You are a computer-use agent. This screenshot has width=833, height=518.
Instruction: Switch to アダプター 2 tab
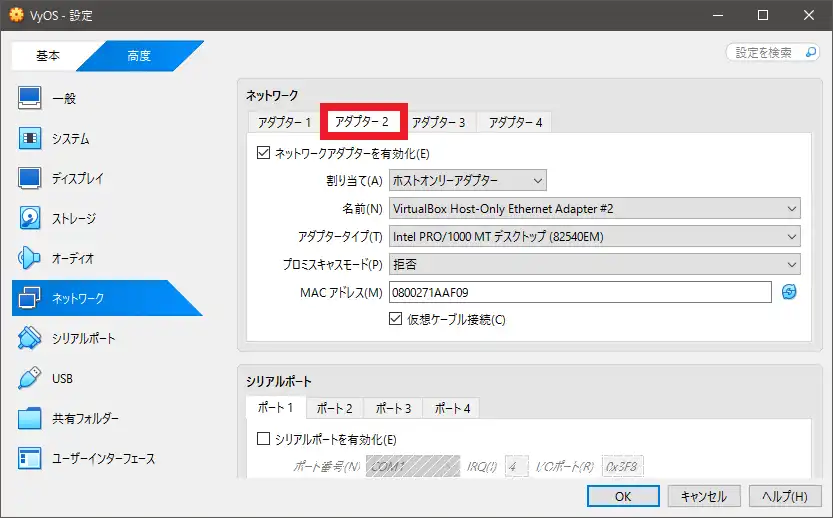point(362,122)
